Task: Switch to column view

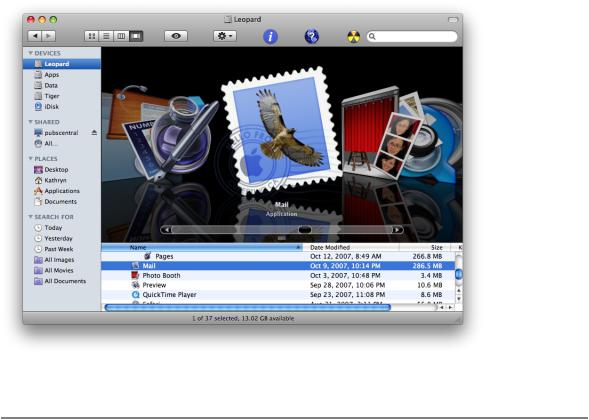Action: (x=121, y=36)
